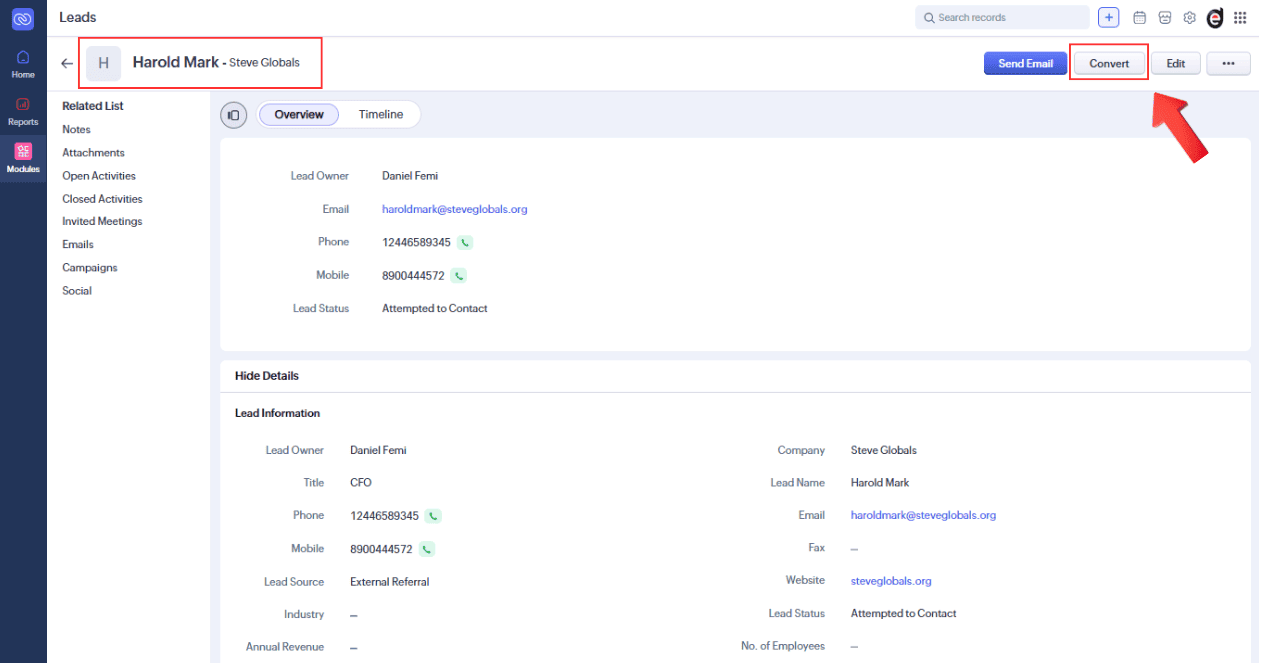Open the Modules section in the sidebar

coord(22,157)
